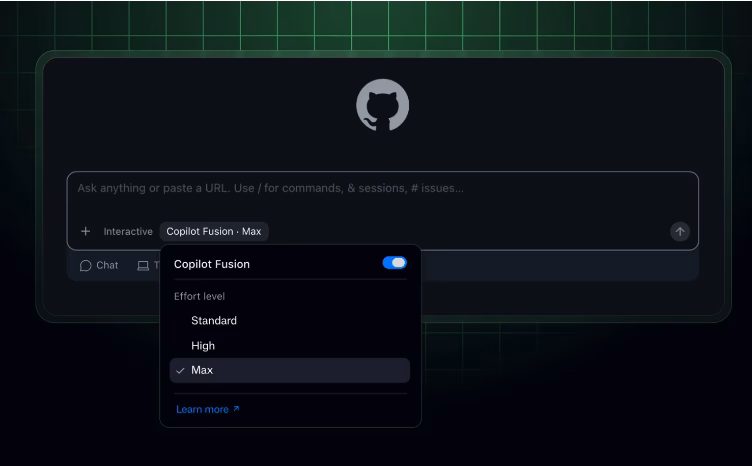Click the laptop icon beside Chat

point(143,266)
